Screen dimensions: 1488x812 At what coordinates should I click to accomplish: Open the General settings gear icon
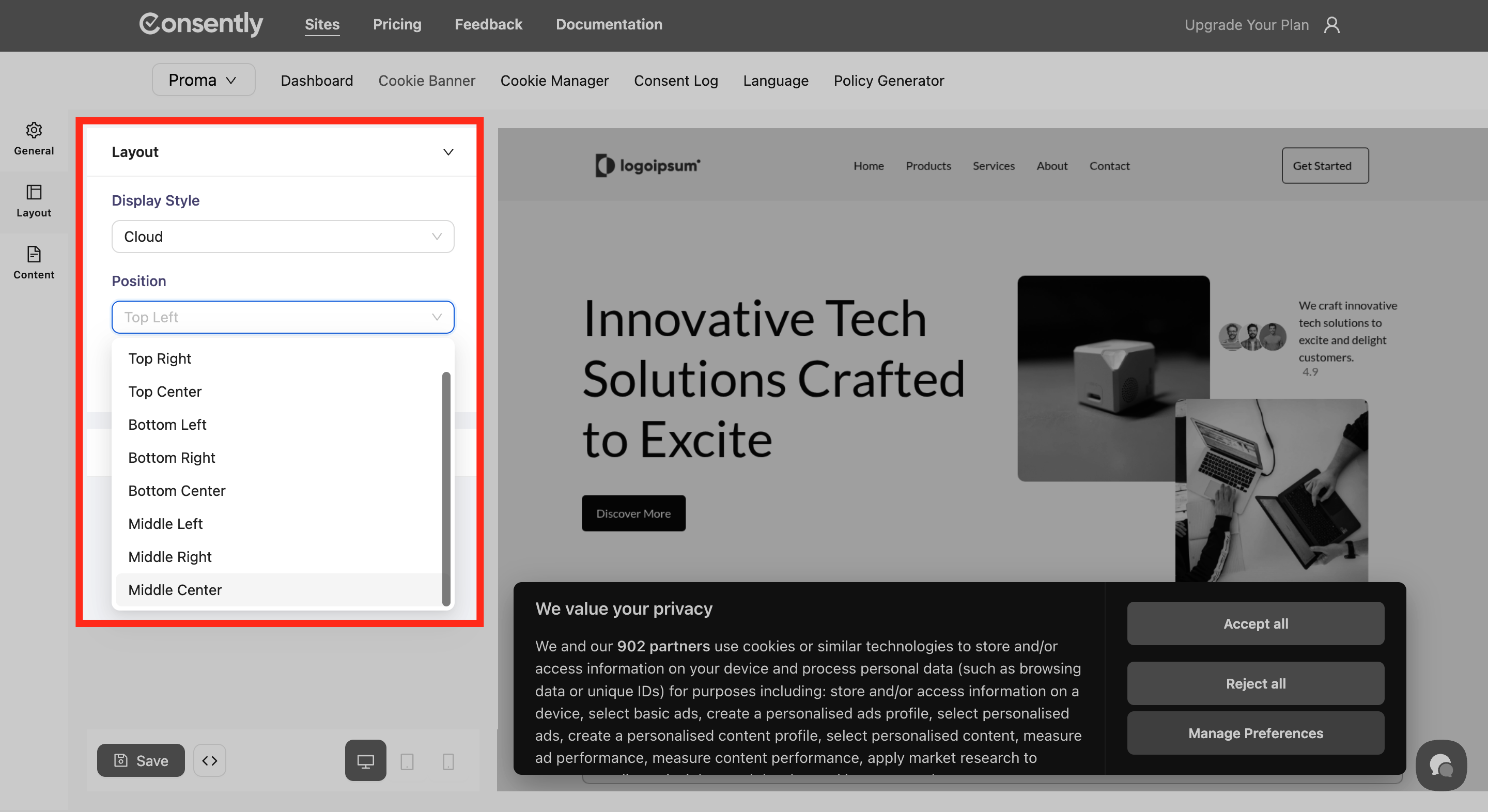click(34, 131)
